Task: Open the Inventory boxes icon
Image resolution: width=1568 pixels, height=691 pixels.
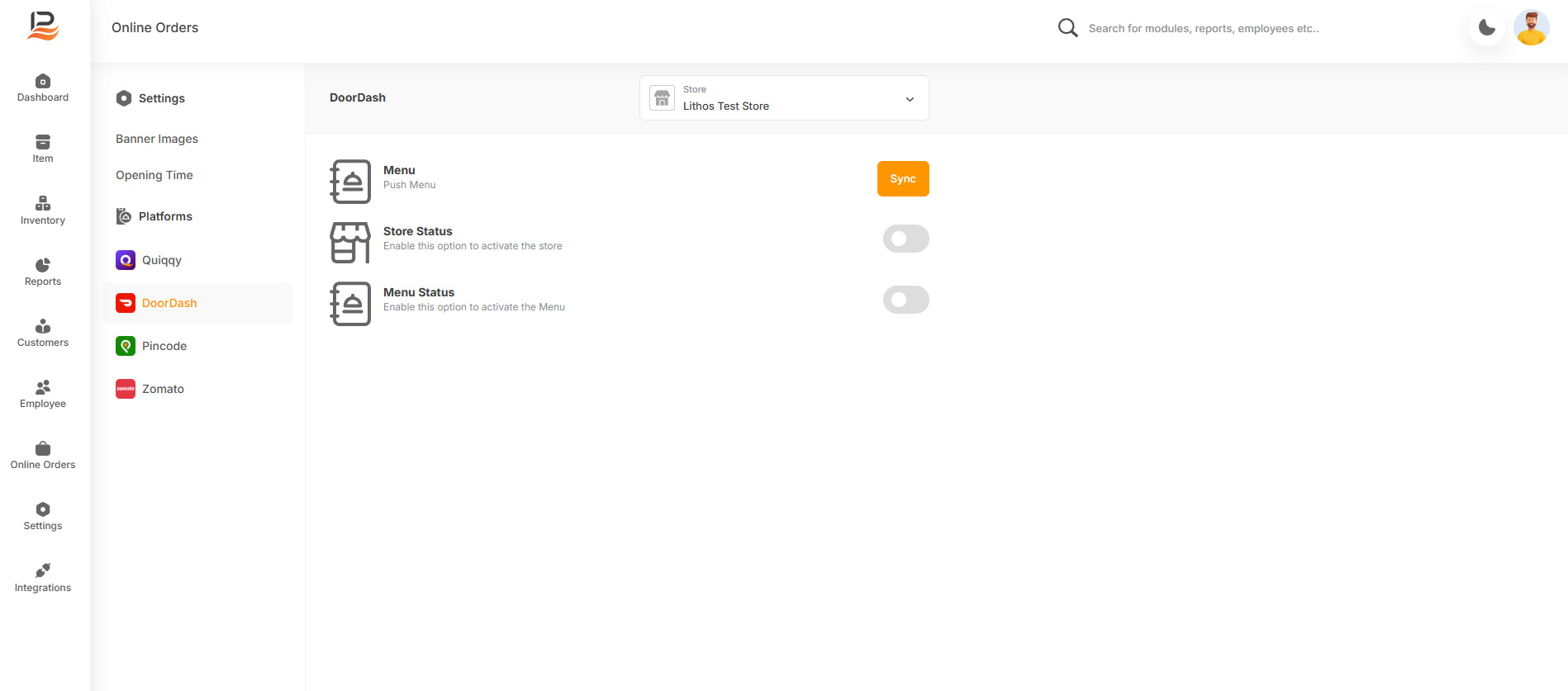Action: pyautogui.click(x=43, y=203)
